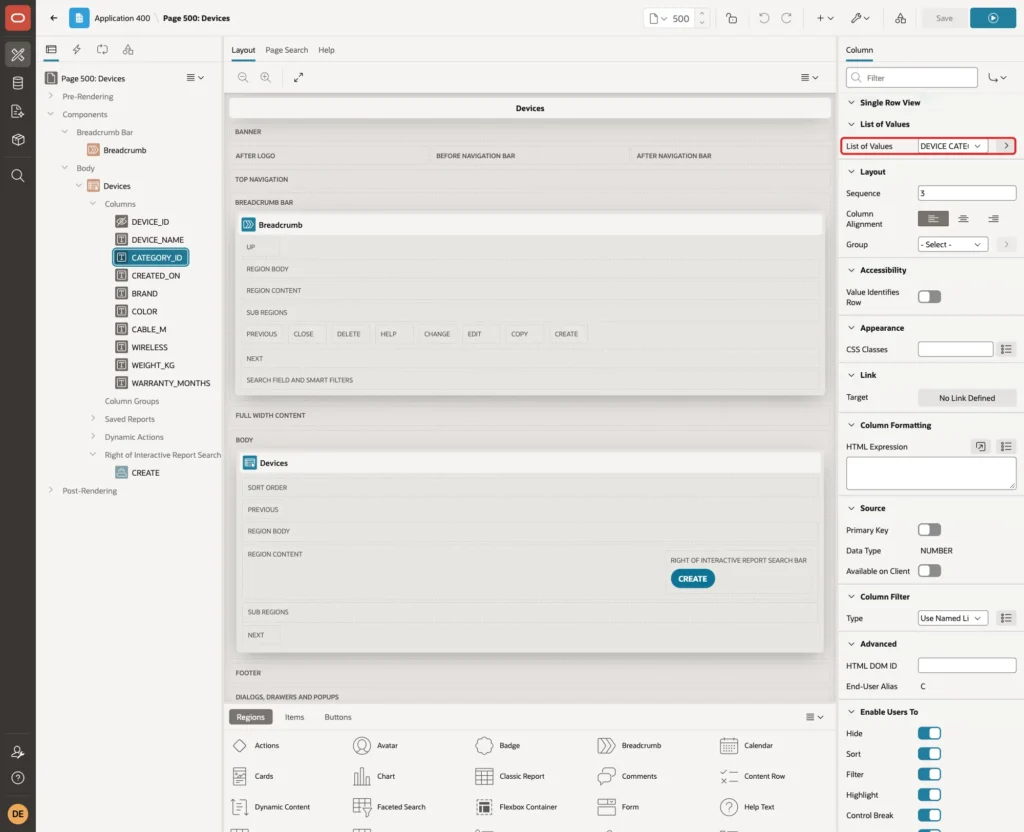Click the CREATE button in layout
The image size is (1024, 832).
(x=692, y=579)
